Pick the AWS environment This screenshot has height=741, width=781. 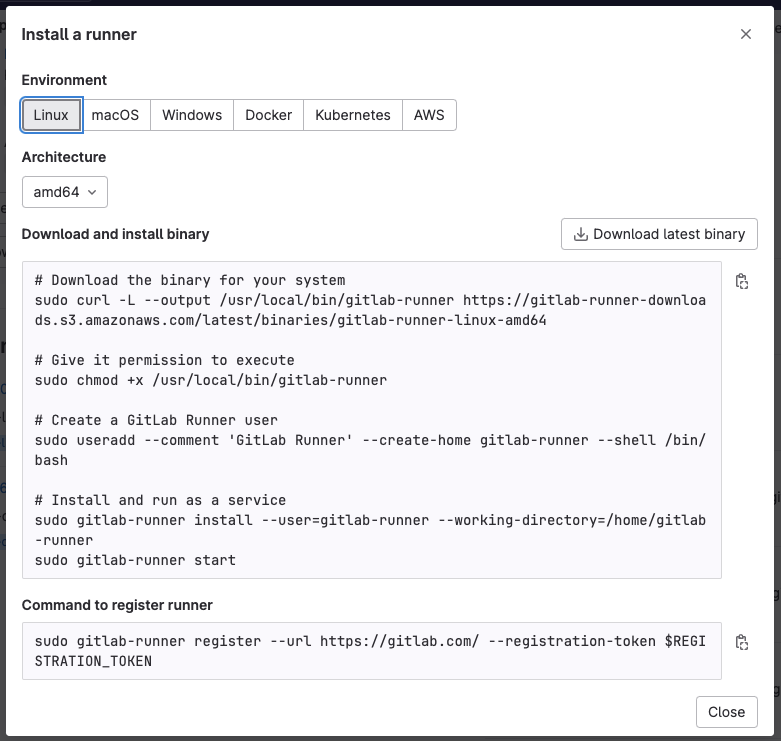[x=429, y=115]
